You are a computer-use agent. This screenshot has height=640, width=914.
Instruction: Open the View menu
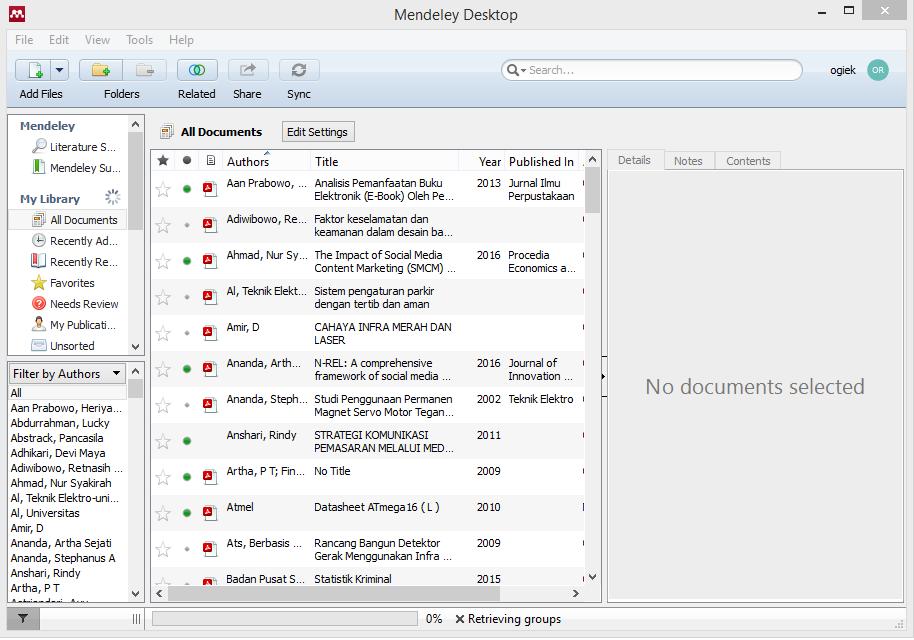click(97, 40)
